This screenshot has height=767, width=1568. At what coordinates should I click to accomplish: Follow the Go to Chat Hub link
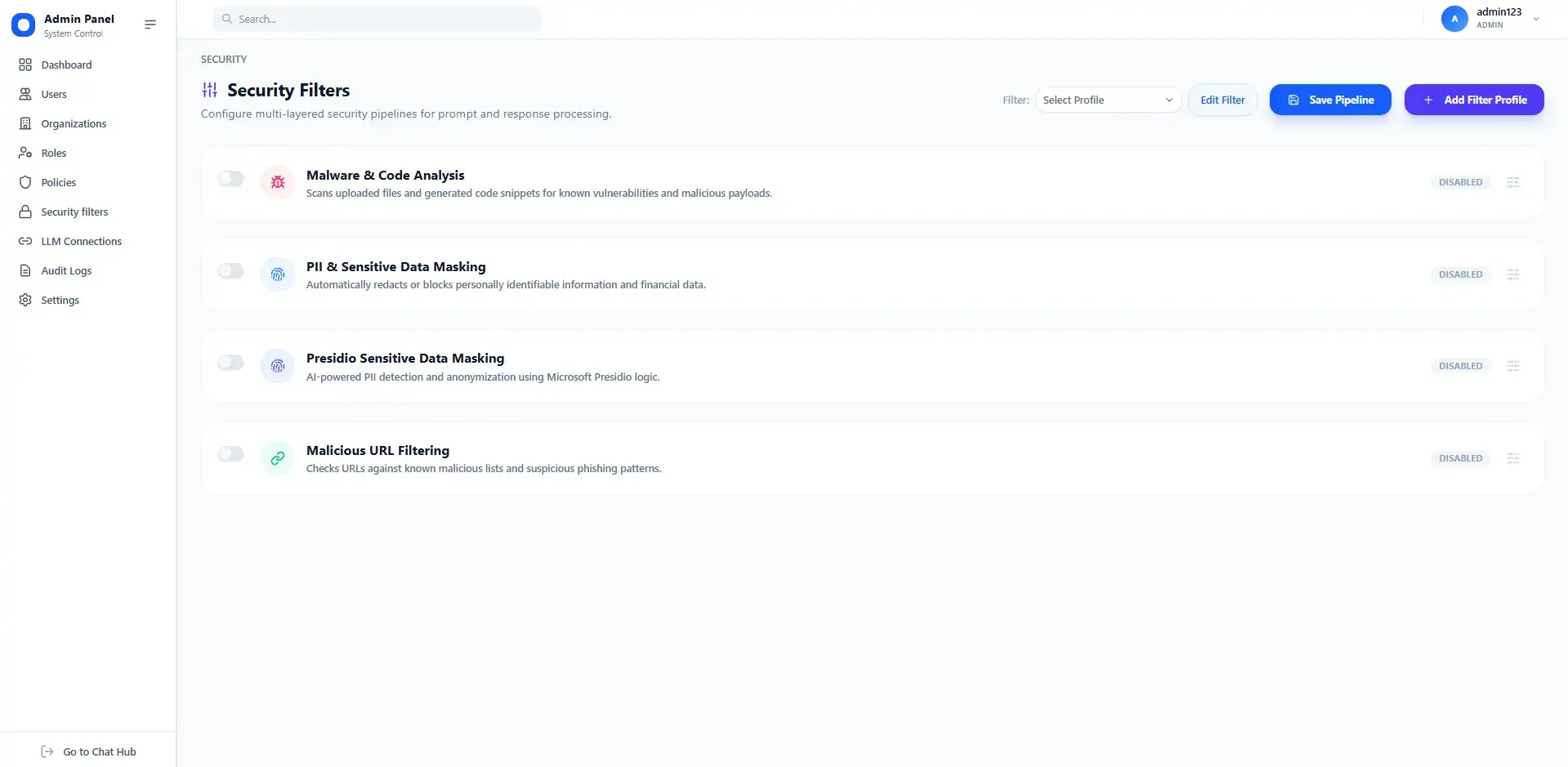click(x=88, y=751)
